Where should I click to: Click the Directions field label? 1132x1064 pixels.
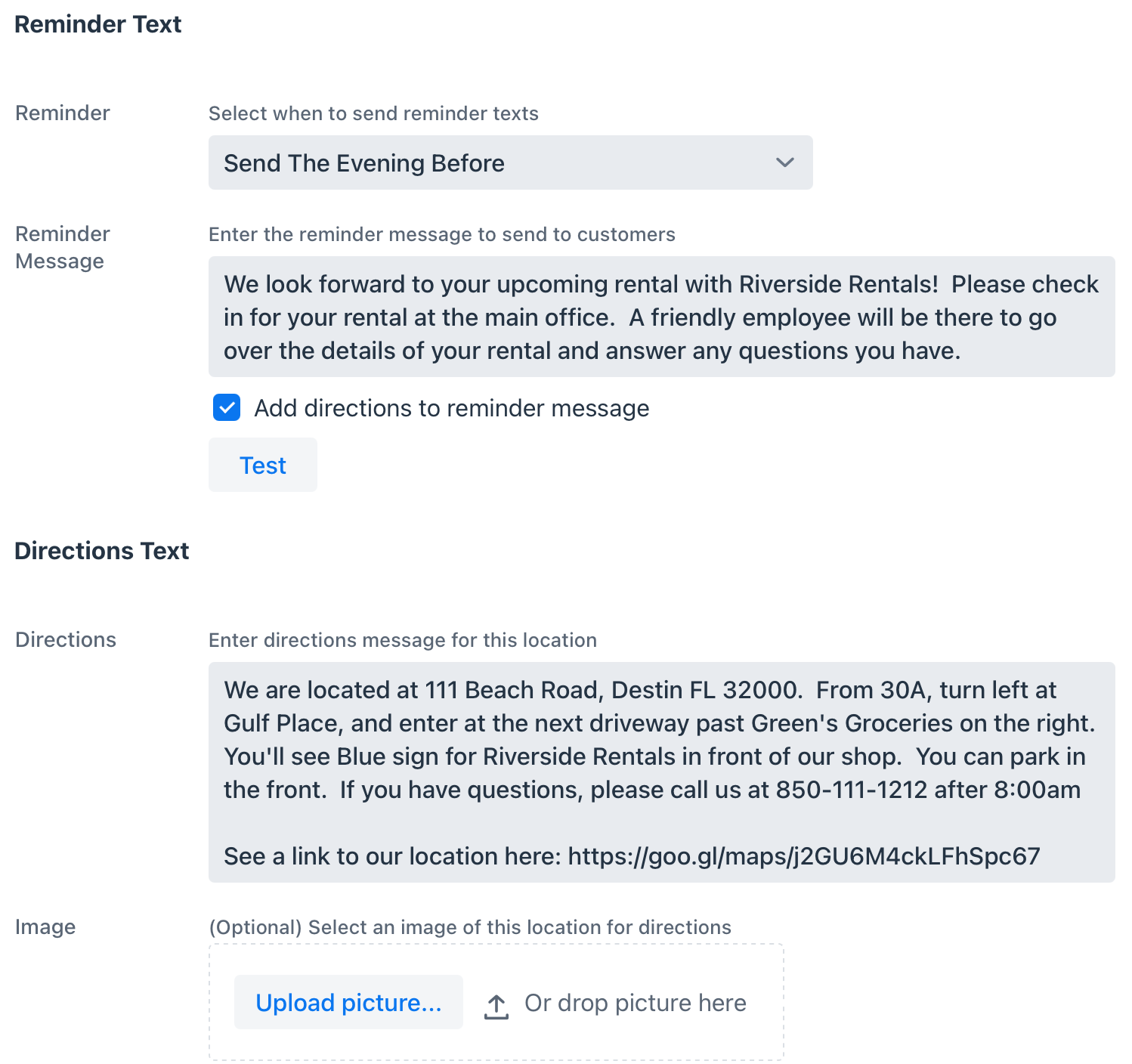66,639
